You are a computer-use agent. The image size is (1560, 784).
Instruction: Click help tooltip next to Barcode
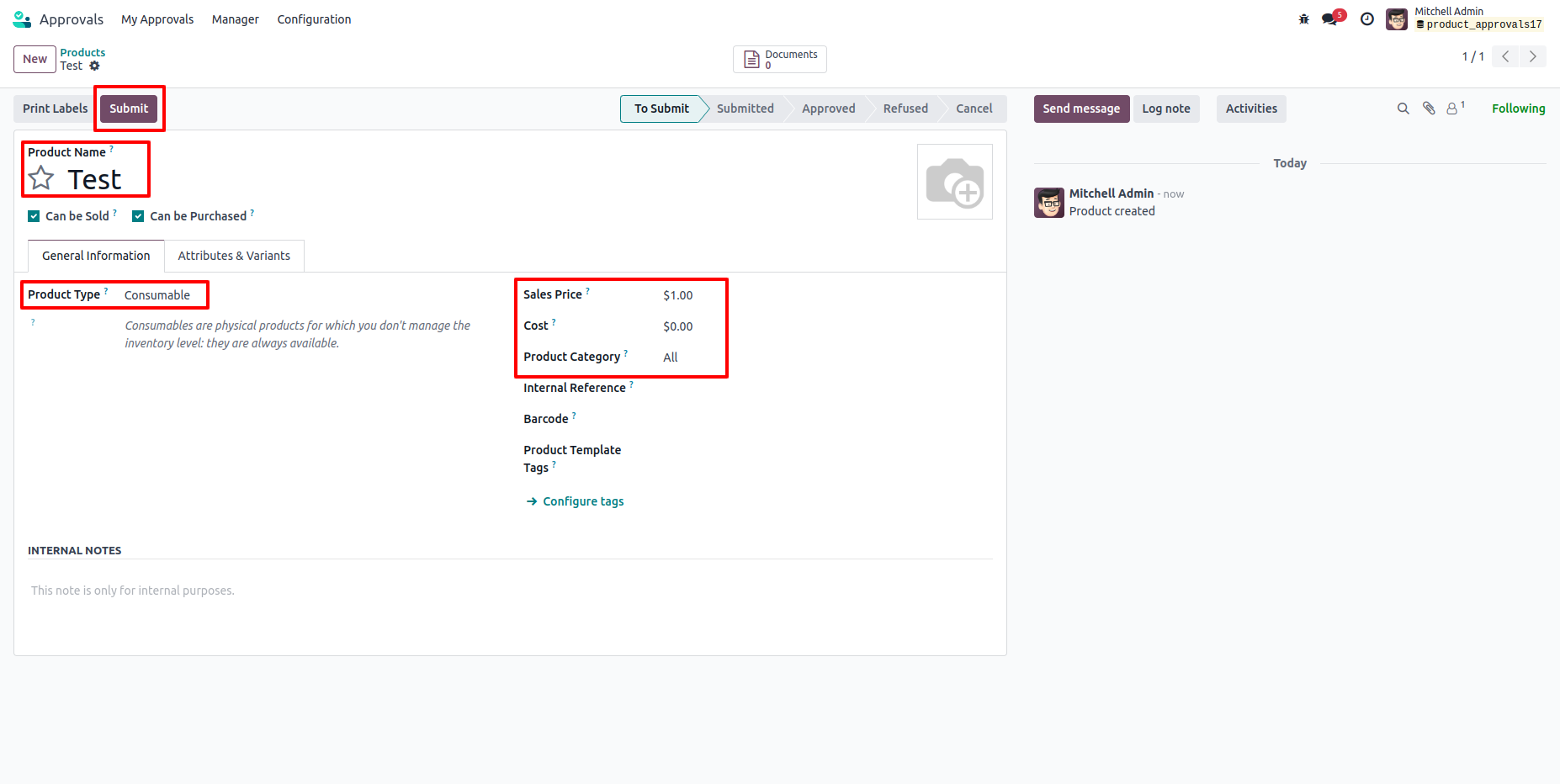click(574, 416)
